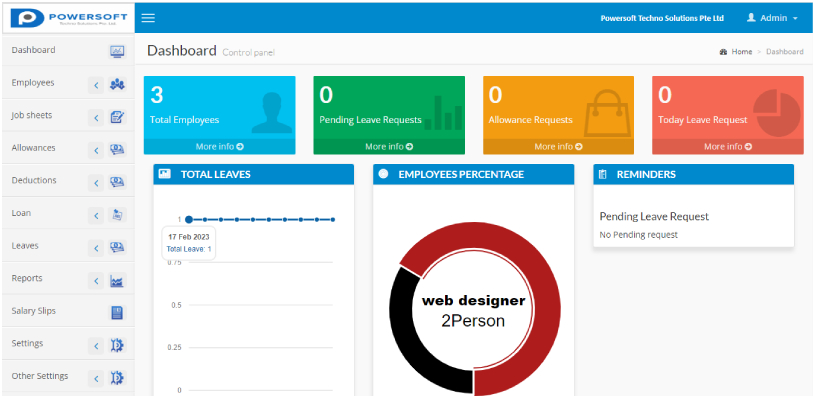
Task: Click the large first point on Total Leaves line
Action: [x=189, y=220]
